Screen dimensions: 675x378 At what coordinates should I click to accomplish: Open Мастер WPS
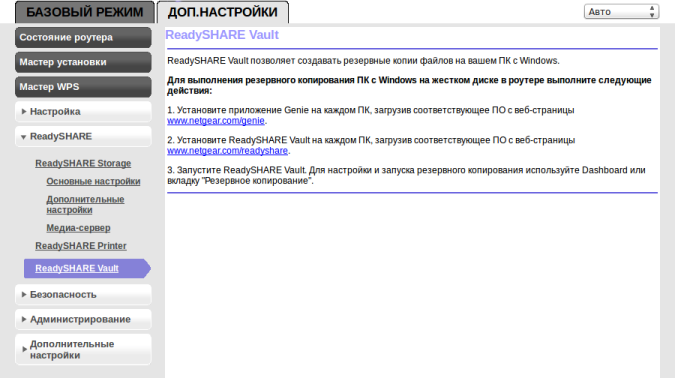tap(83, 87)
